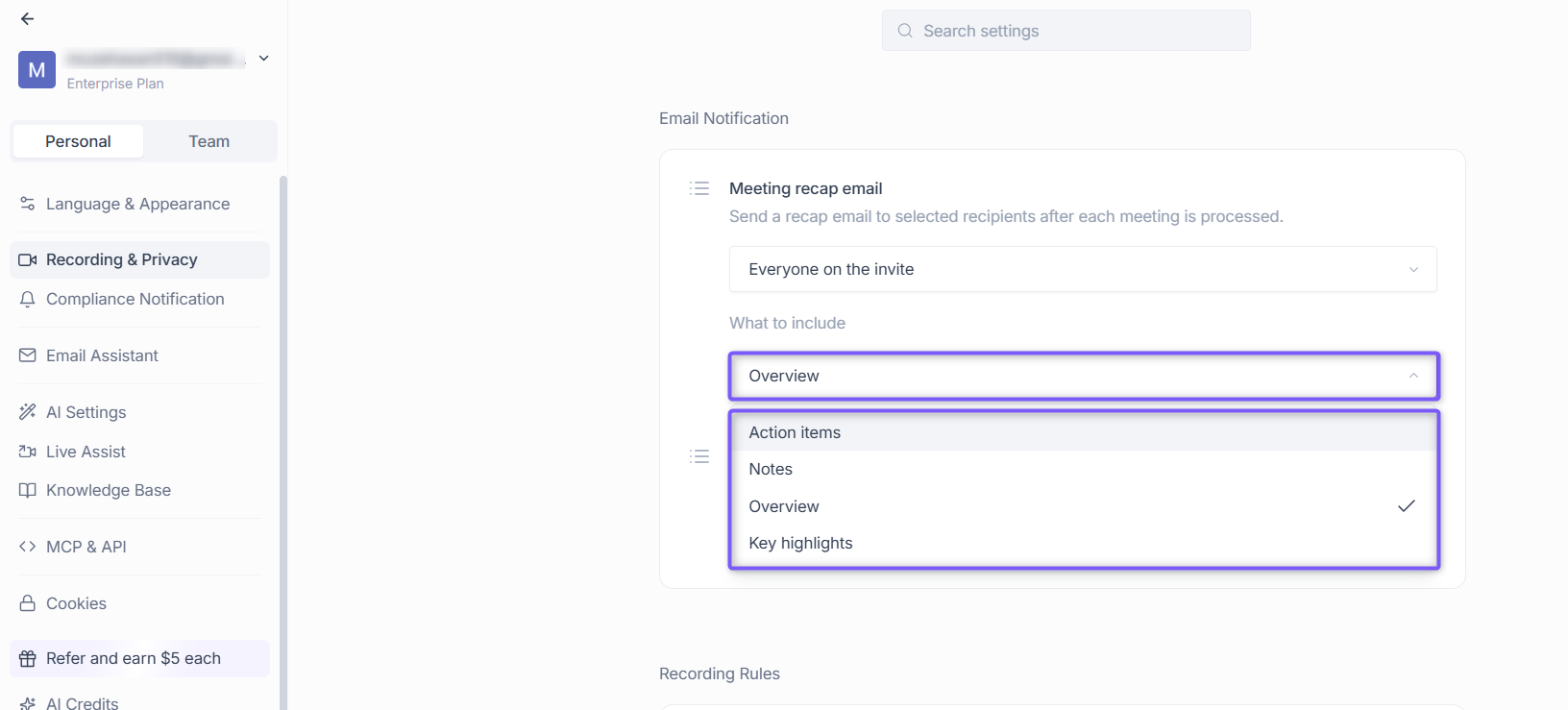Focus the Search settings field
The image size is (1568, 710).
coord(1066,31)
